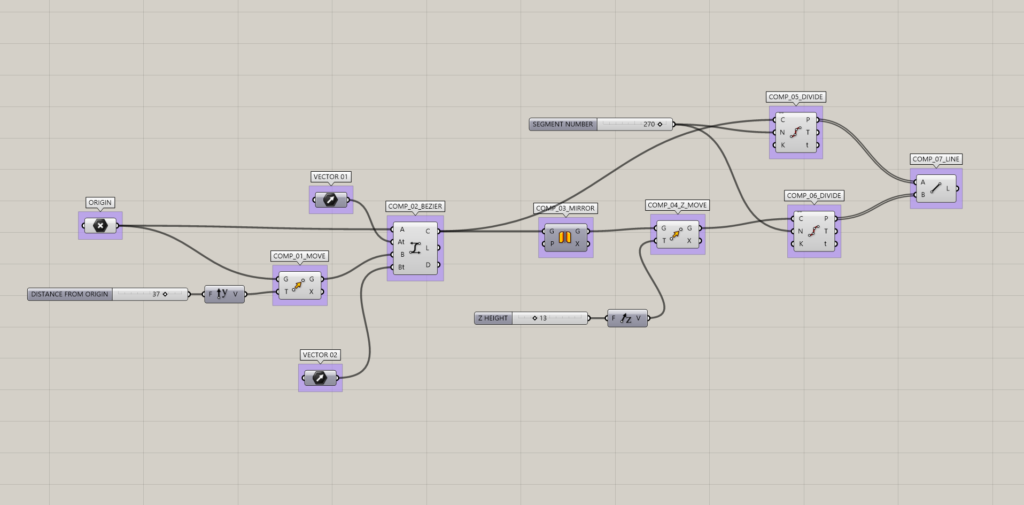Click the At input of COMP_02_BEZIER
The width and height of the screenshot is (1024, 505).
click(x=400, y=242)
